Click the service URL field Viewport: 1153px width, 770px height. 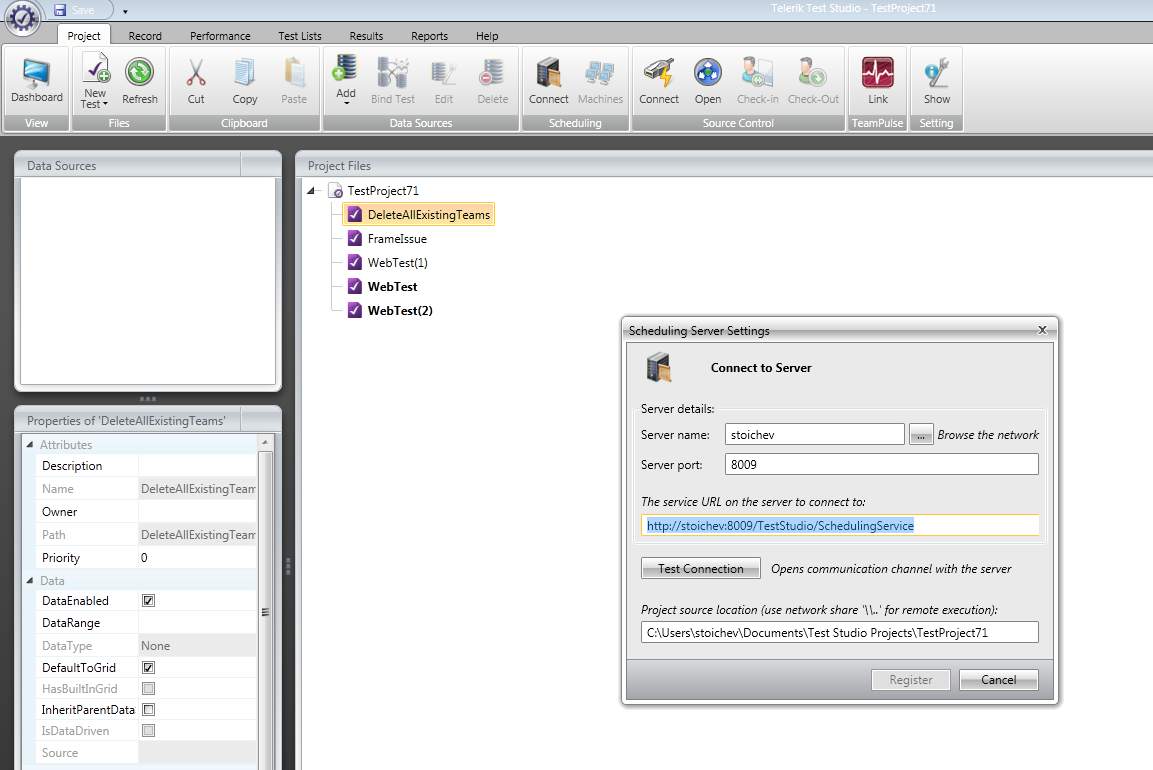(840, 525)
